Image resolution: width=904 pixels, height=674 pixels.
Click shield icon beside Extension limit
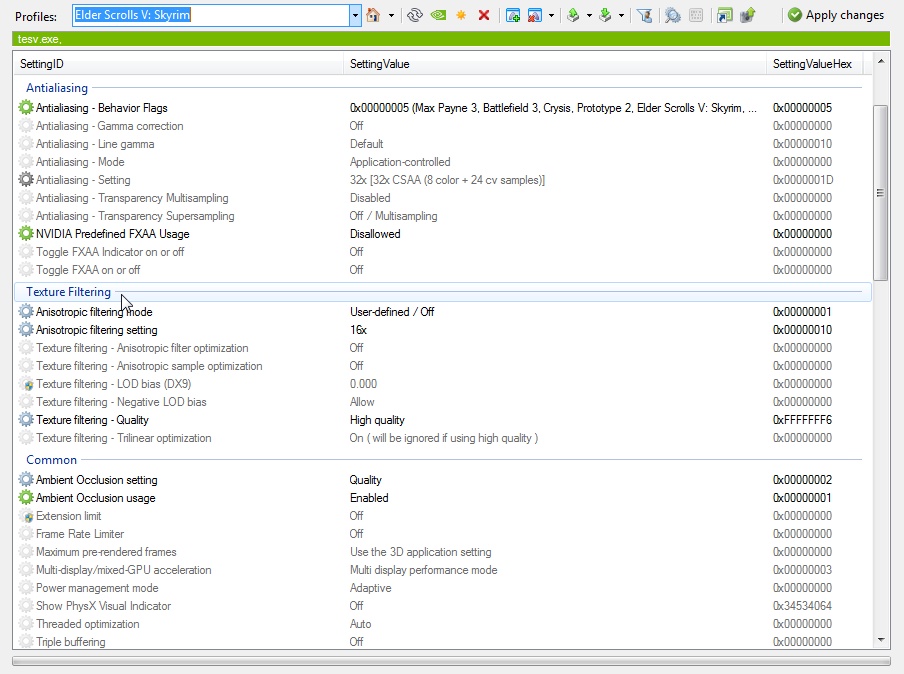29,517
